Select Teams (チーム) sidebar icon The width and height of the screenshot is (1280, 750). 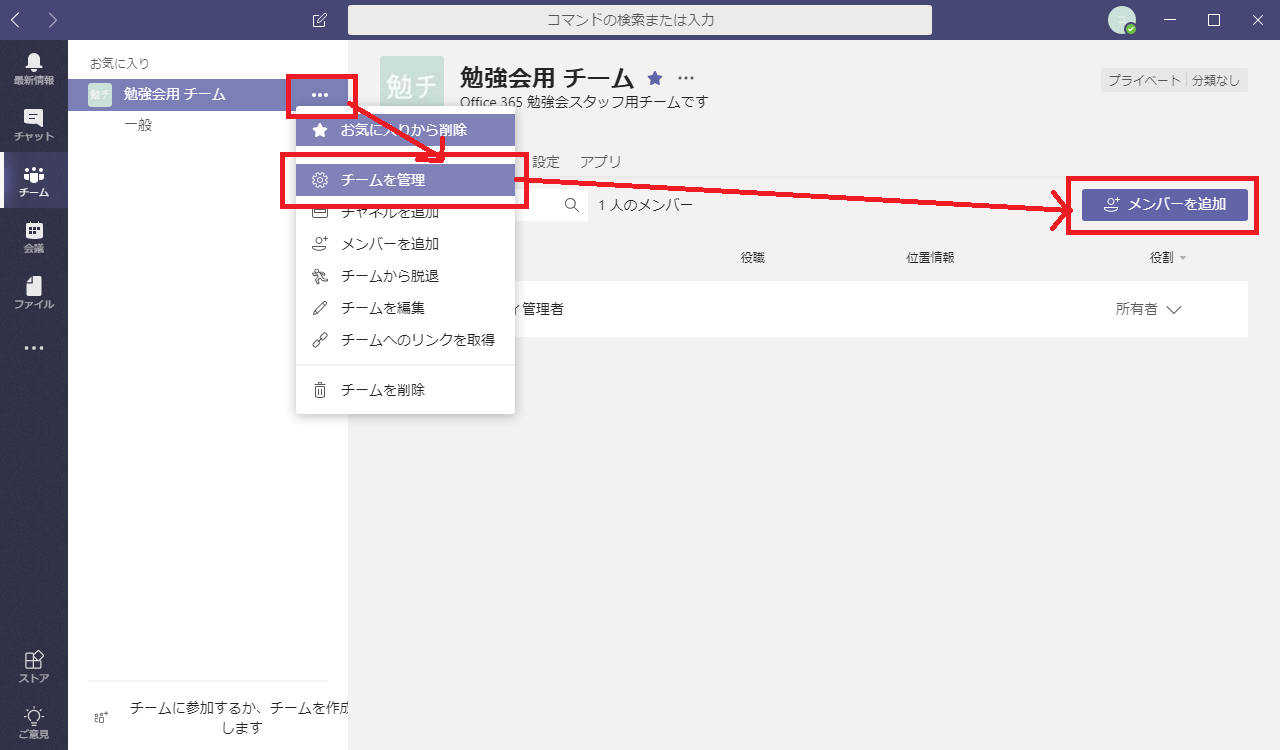pyautogui.click(x=34, y=180)
